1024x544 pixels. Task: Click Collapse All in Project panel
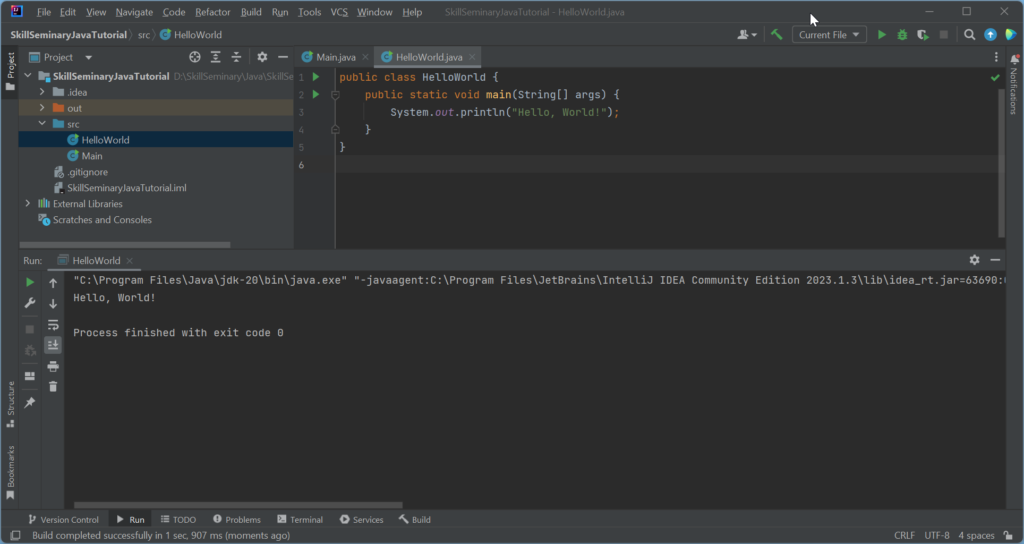point(236,57)
